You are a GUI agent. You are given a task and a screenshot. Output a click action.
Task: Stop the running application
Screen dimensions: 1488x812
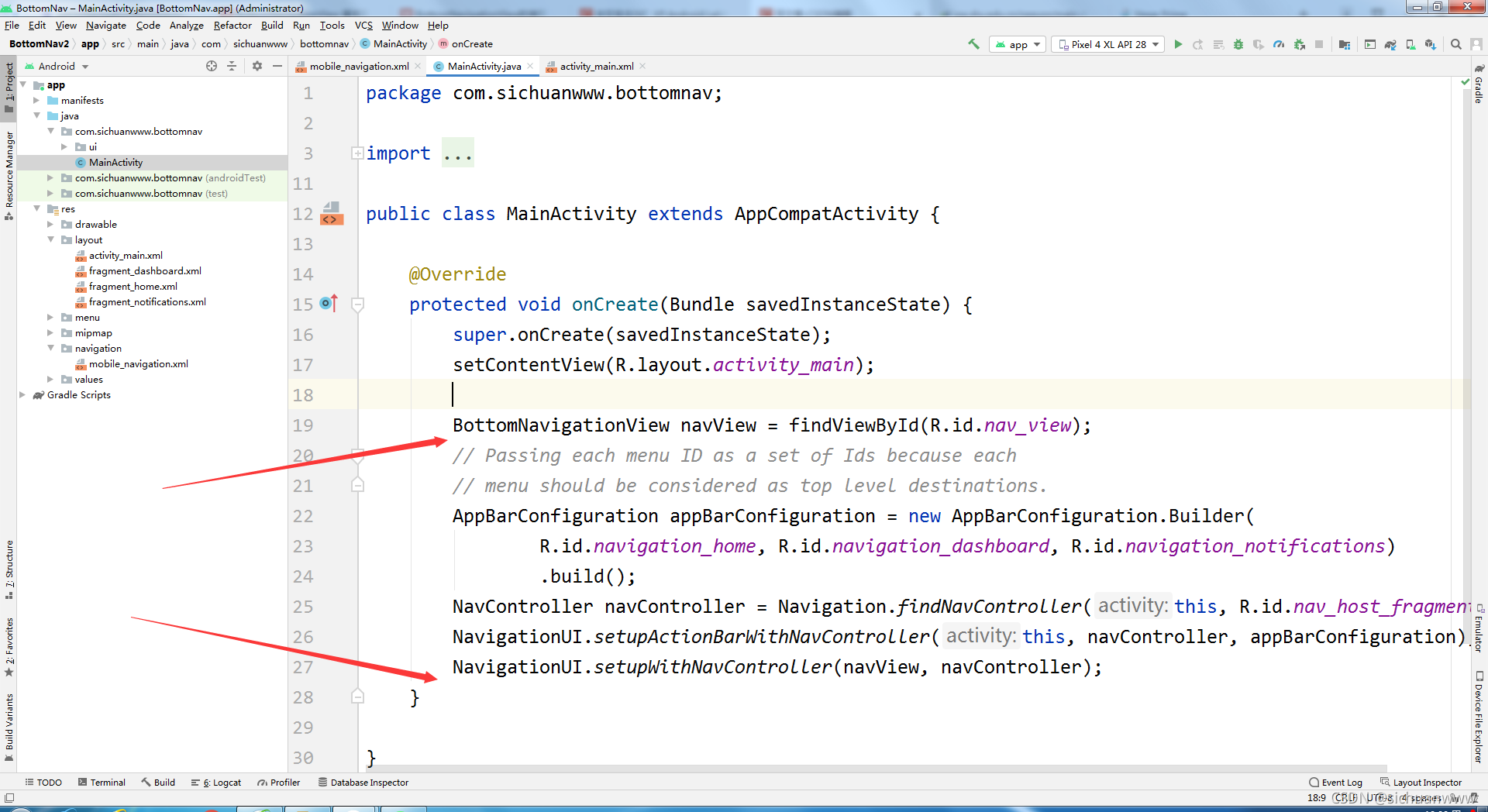[1319, 44]
